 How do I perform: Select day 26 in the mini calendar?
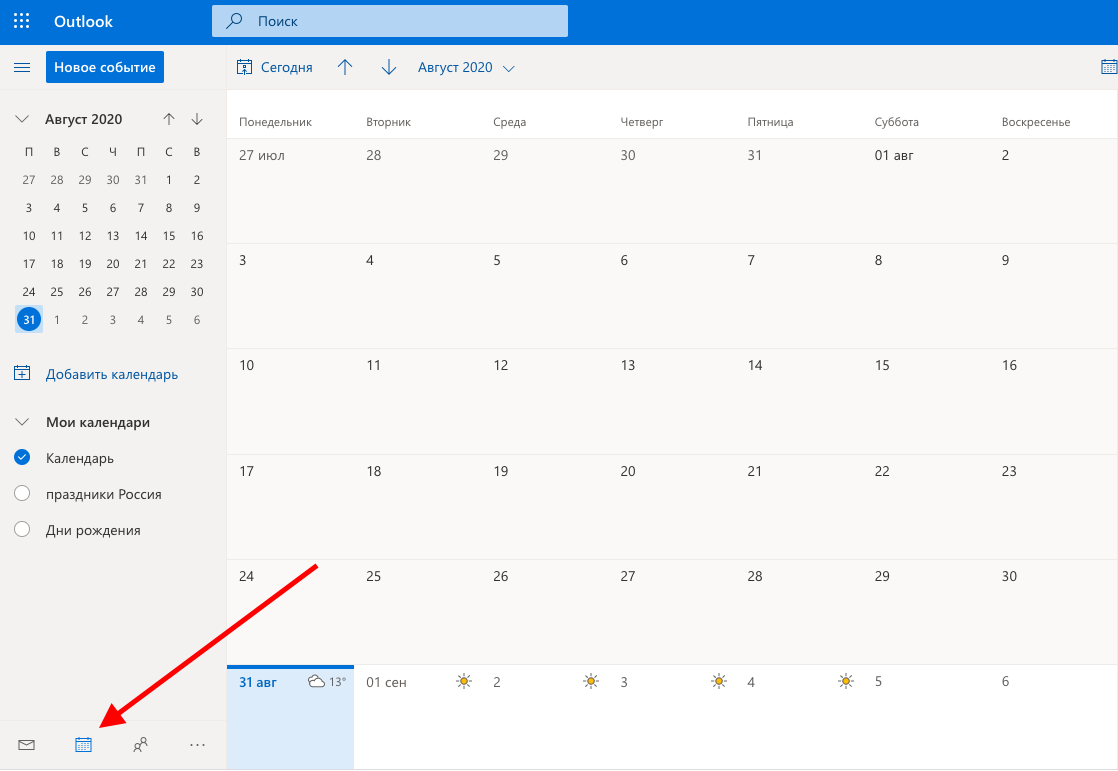[x=85, y=292]
